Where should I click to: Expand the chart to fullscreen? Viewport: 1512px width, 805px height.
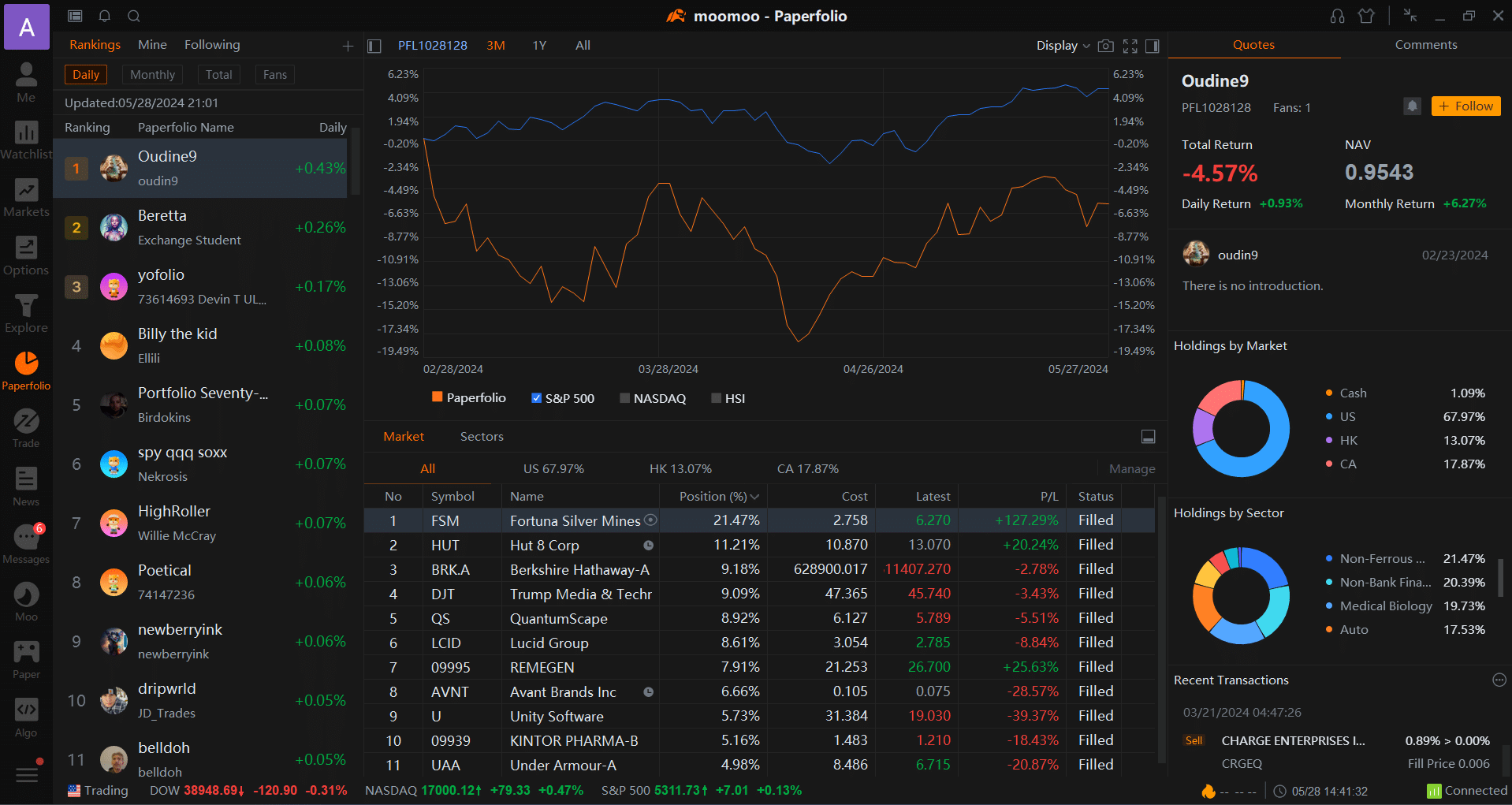(x=1130, y=46)
